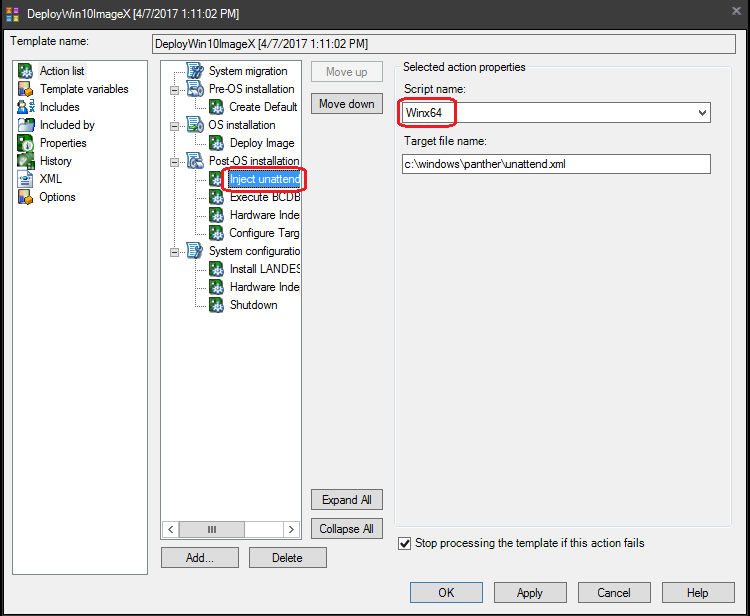Click the OS installation section icon
750x616 pixels.
195,125
